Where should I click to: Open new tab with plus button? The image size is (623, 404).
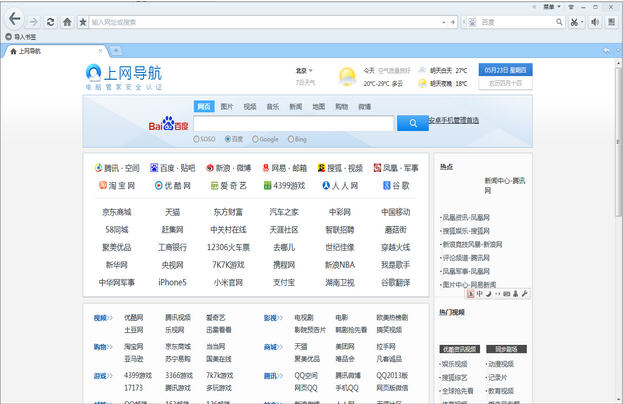116,51
